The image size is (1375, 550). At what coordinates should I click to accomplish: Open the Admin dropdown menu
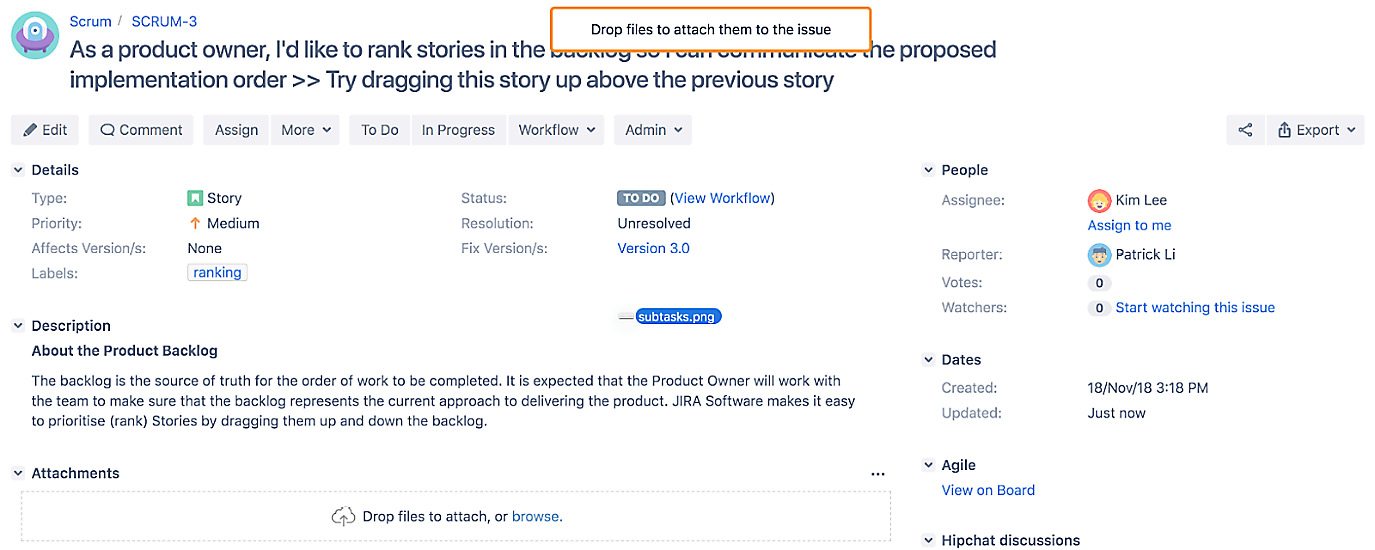pyautogui.click(x=653, y=130)
